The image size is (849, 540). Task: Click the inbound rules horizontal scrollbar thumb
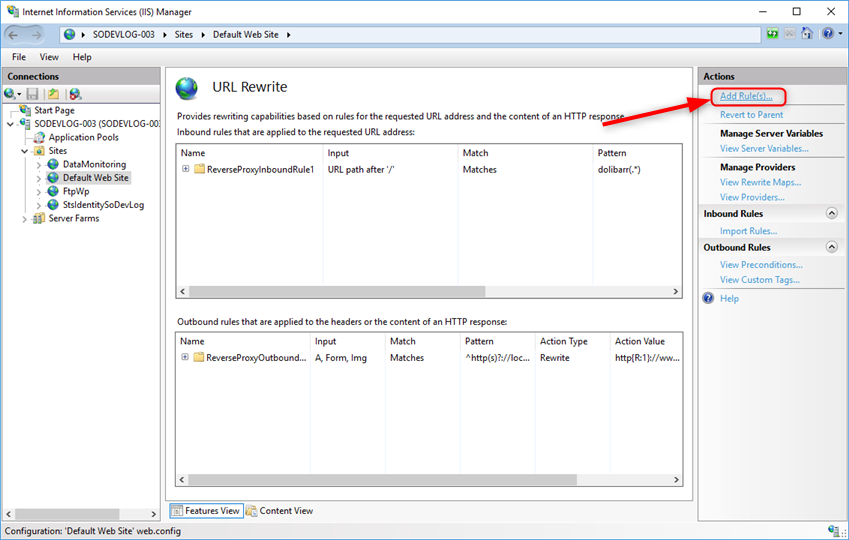[337, 291]
